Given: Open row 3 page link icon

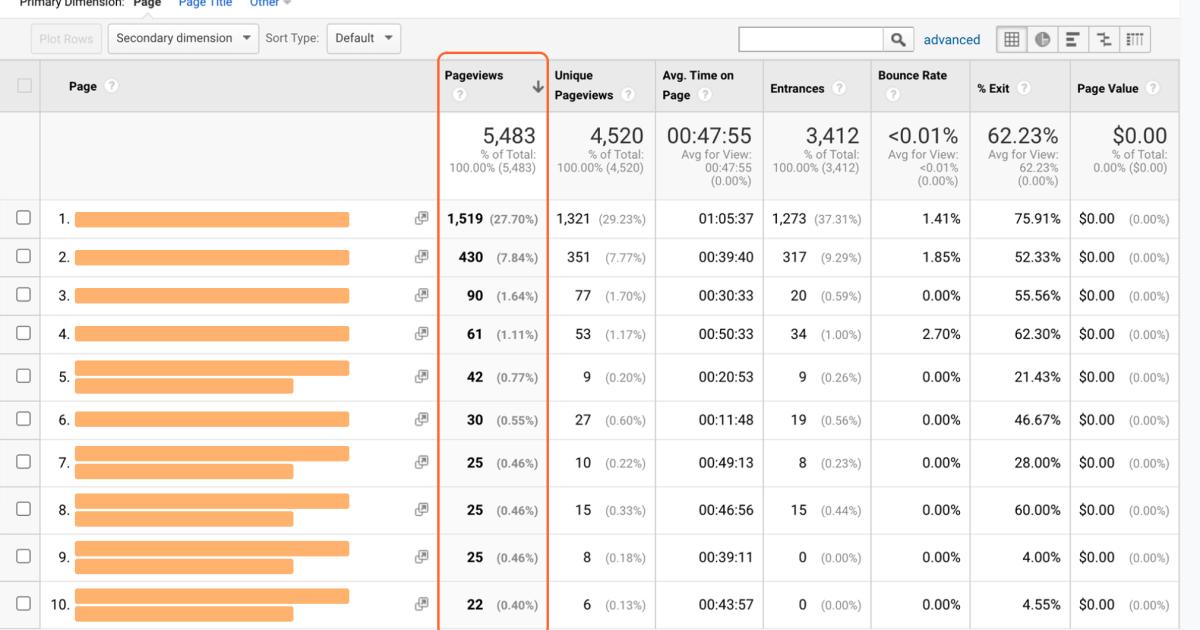Looking at the screenshot, I should tap(422, 296).
